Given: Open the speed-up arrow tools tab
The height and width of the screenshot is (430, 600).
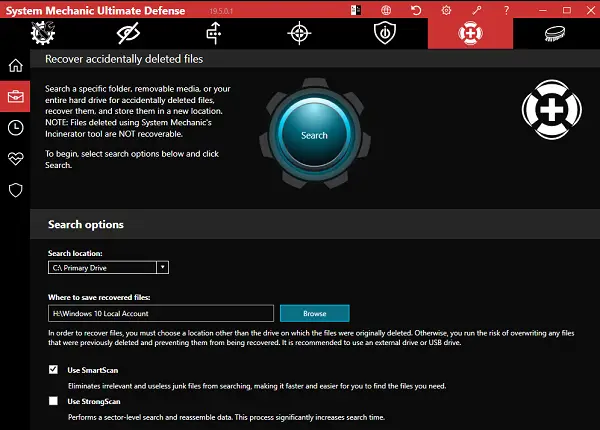Looking at the screenshot, I should (x=214, y=33).
